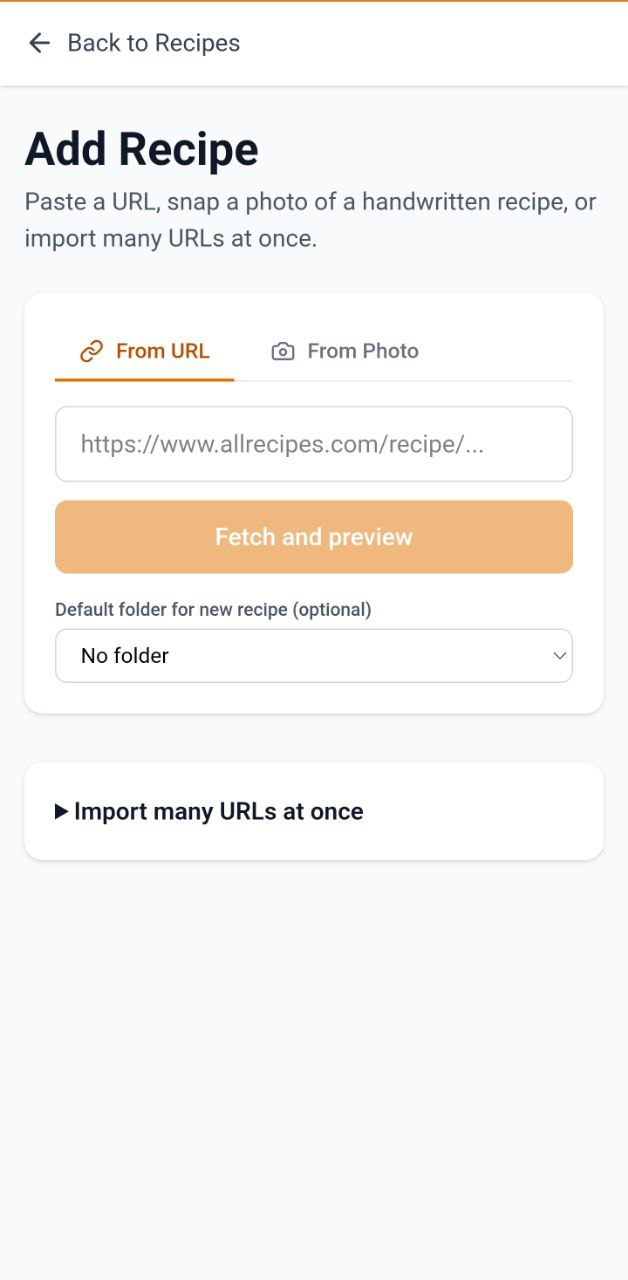Switch to the From URL tab label
Image resolution: width=628 pixels, height=1280 pixels.
162,351
